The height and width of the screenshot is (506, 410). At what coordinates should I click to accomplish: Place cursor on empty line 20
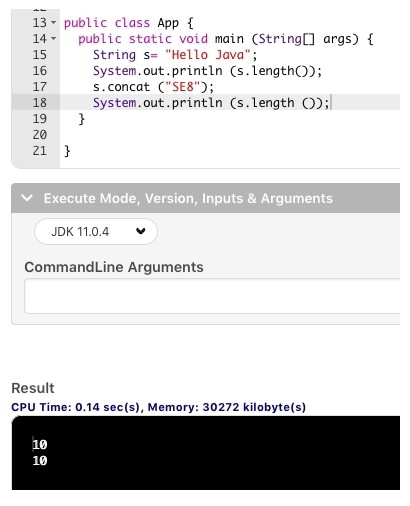point(230,135)
